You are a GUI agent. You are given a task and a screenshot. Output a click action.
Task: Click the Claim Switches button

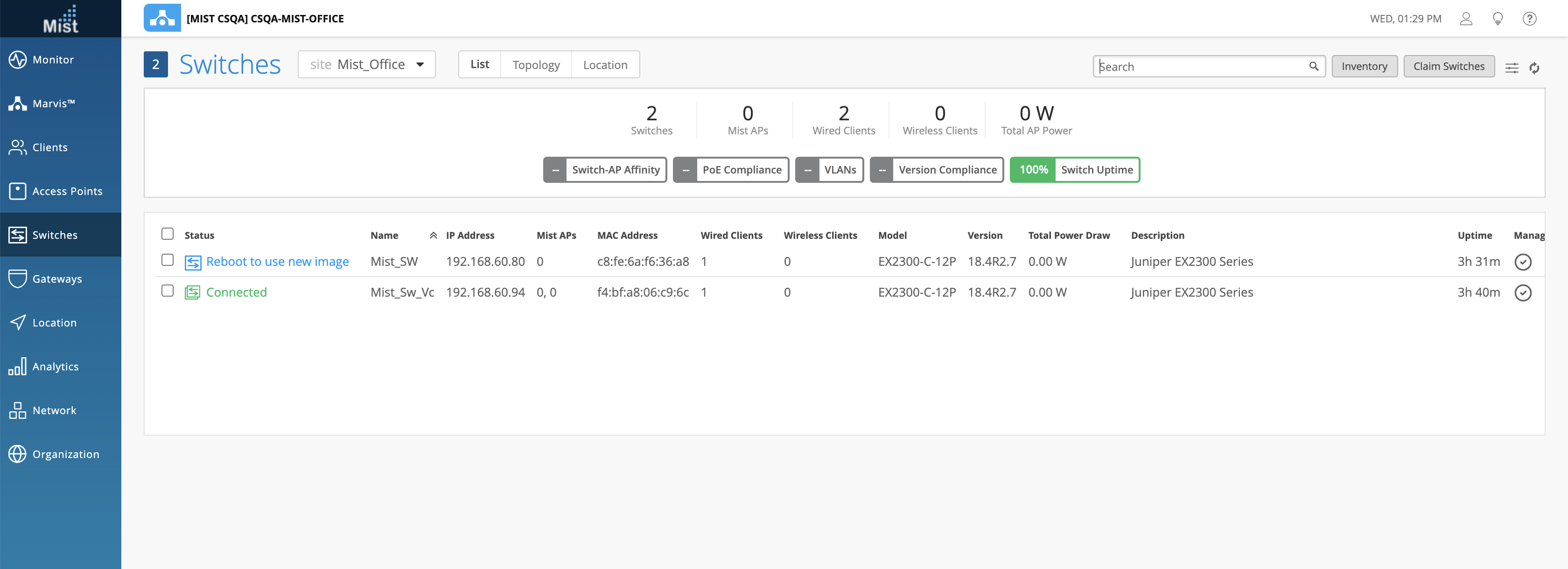click(x=1448, y=66)
